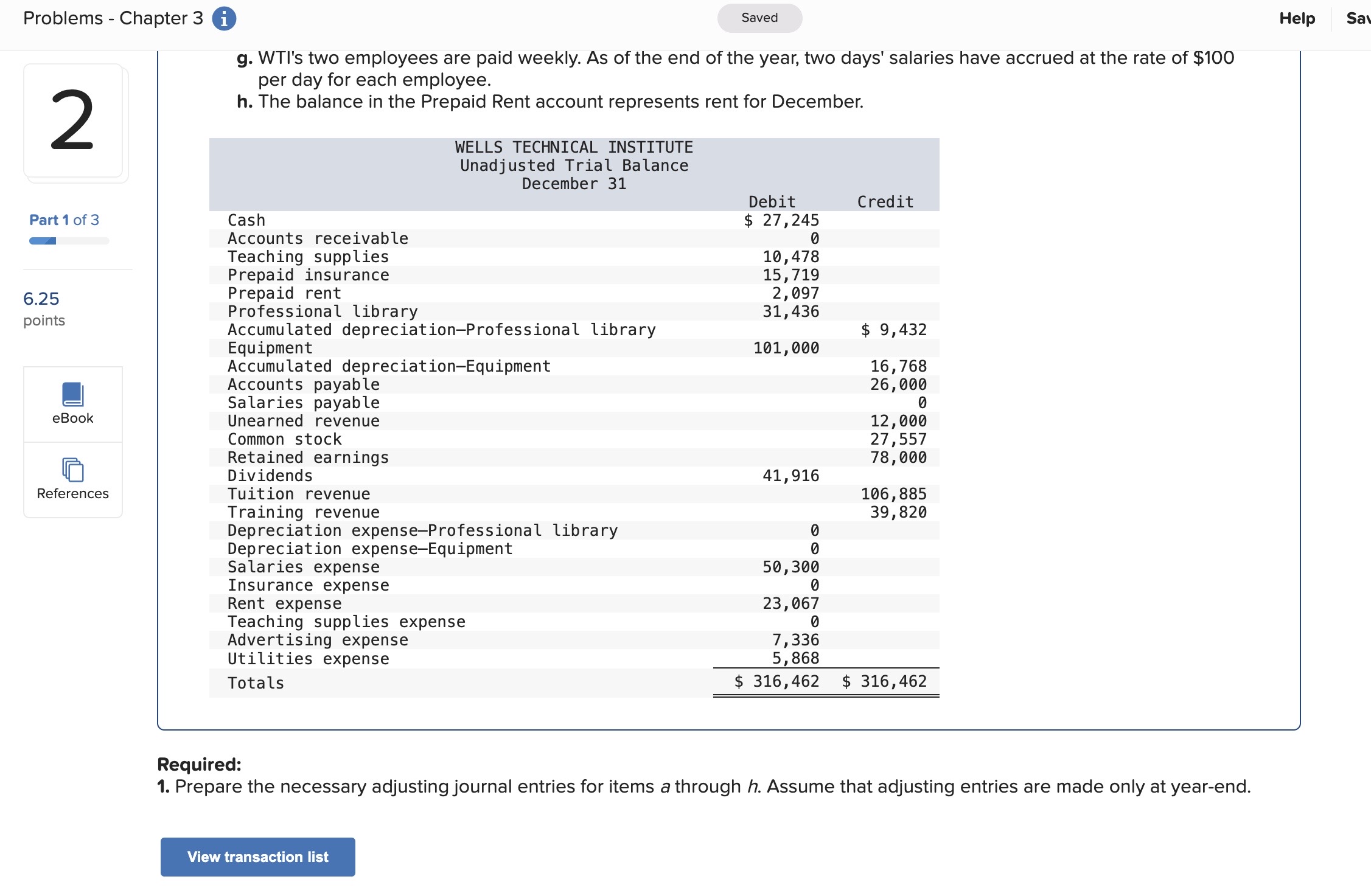Image resolution: width=1371 pixels, height=896 pixels.
Task: Open the Help menu item
Action: point(1297,18)
